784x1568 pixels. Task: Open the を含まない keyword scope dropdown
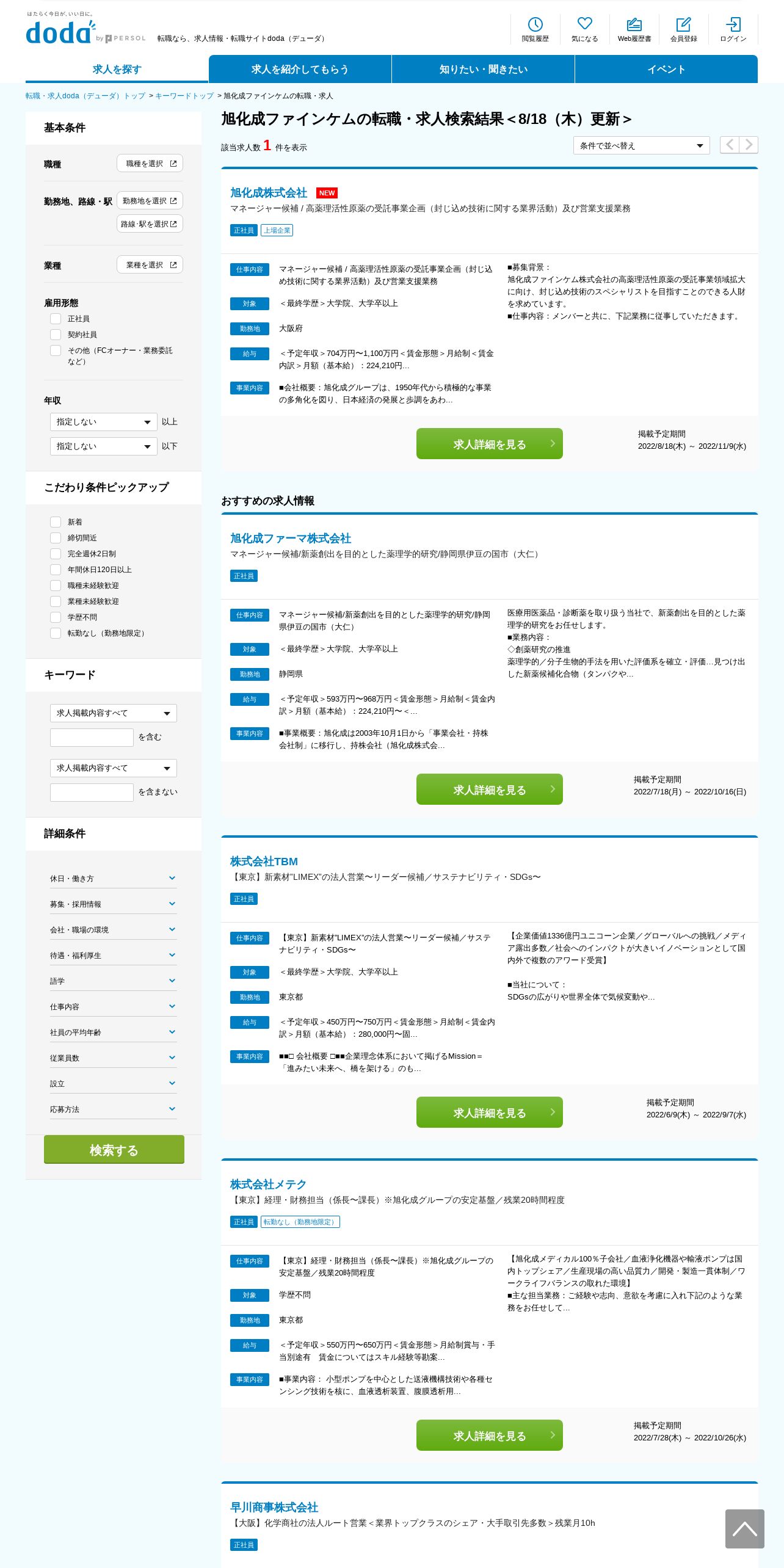coord(114,768)
